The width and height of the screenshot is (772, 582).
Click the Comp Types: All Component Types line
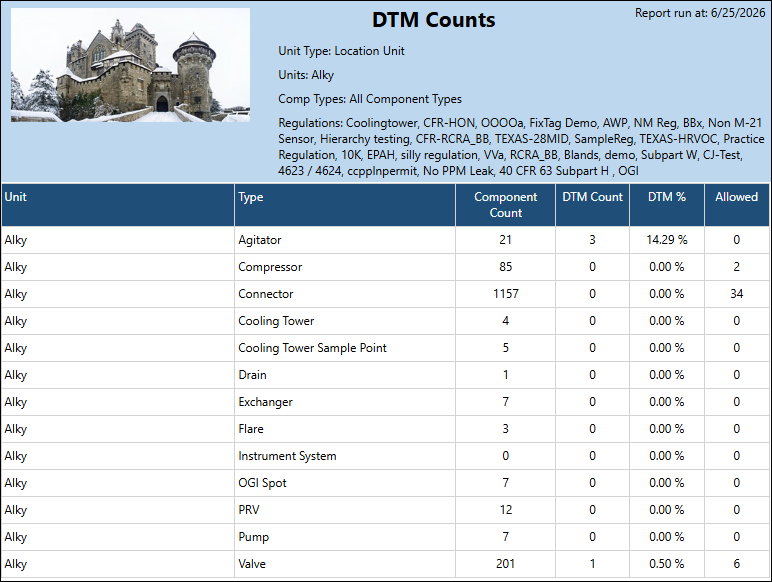tap(370, 99)
